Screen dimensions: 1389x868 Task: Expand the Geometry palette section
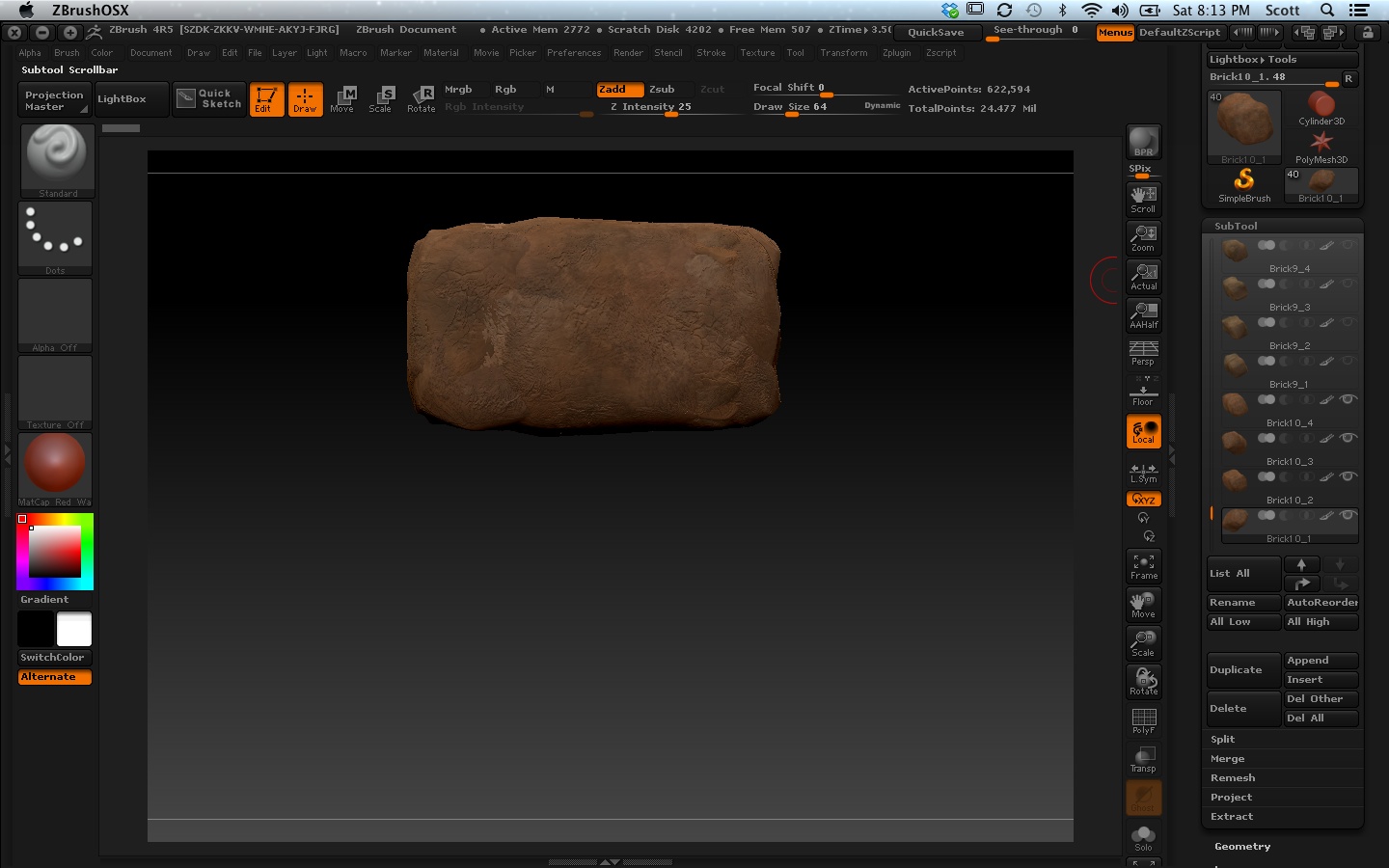point(1242,846)
